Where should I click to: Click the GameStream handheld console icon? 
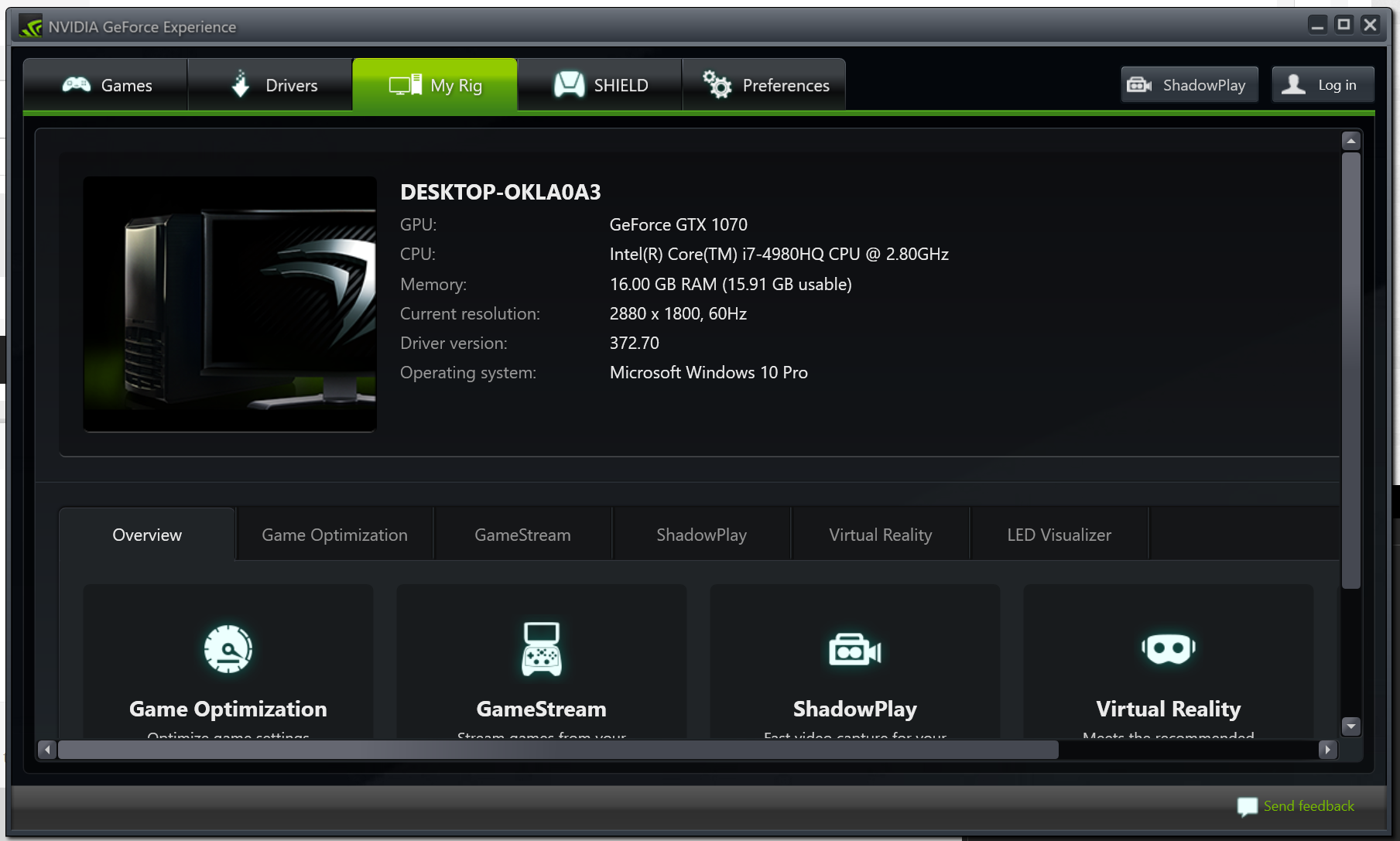(542, 649)
